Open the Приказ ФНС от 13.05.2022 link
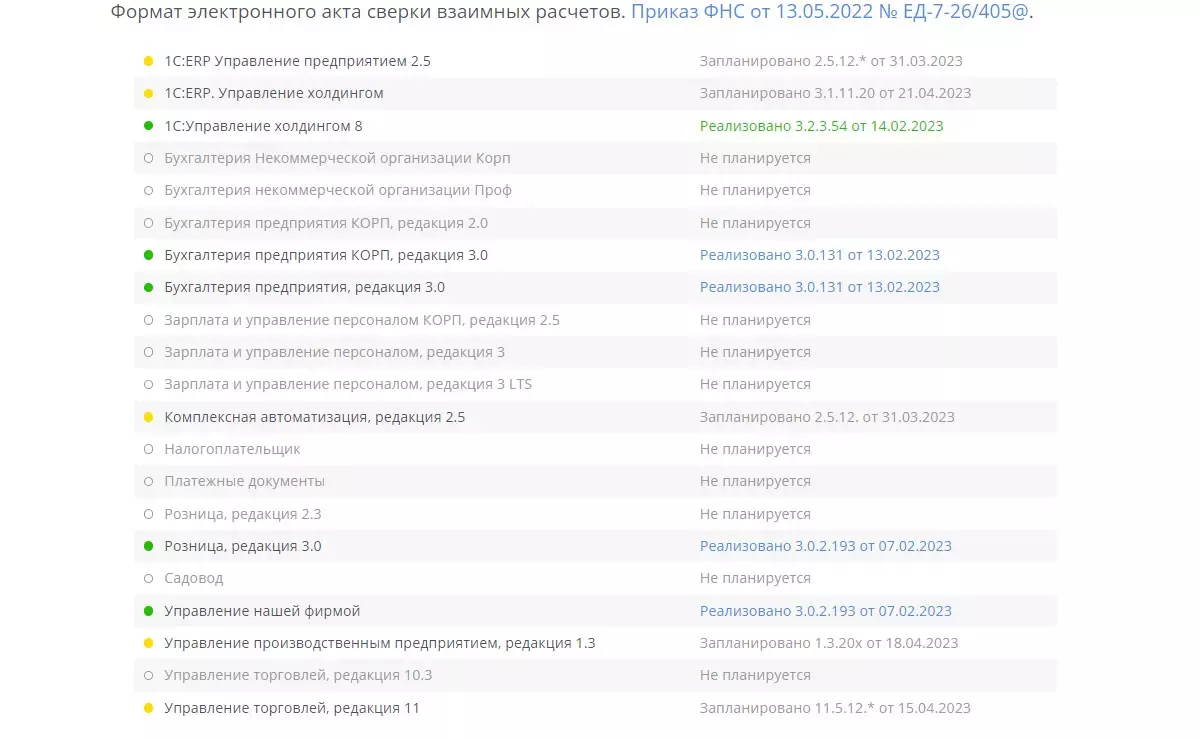 [x=829, y=13]
